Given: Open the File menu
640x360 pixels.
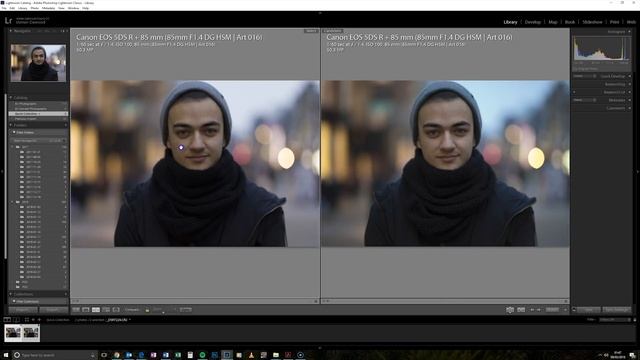Looking at the screenshot, I should [x=4, y=8].
